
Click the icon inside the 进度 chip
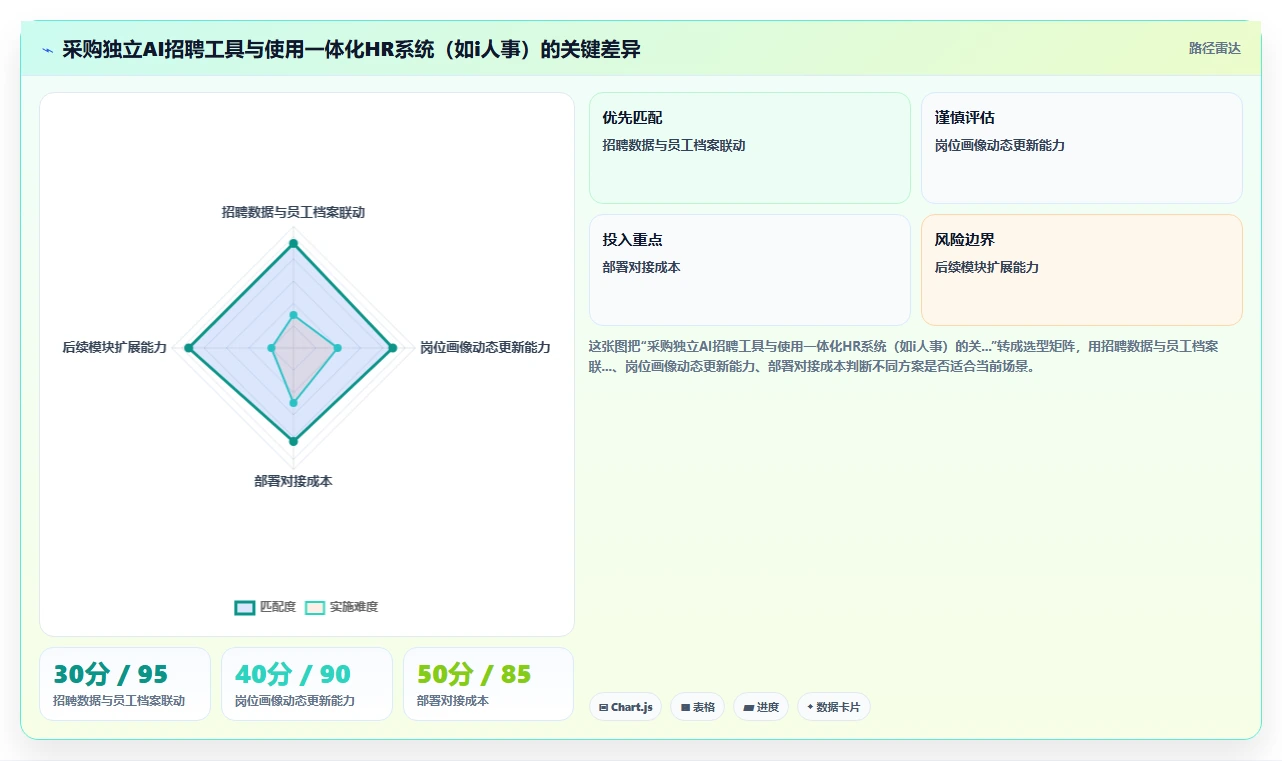[x=748, y=707]
